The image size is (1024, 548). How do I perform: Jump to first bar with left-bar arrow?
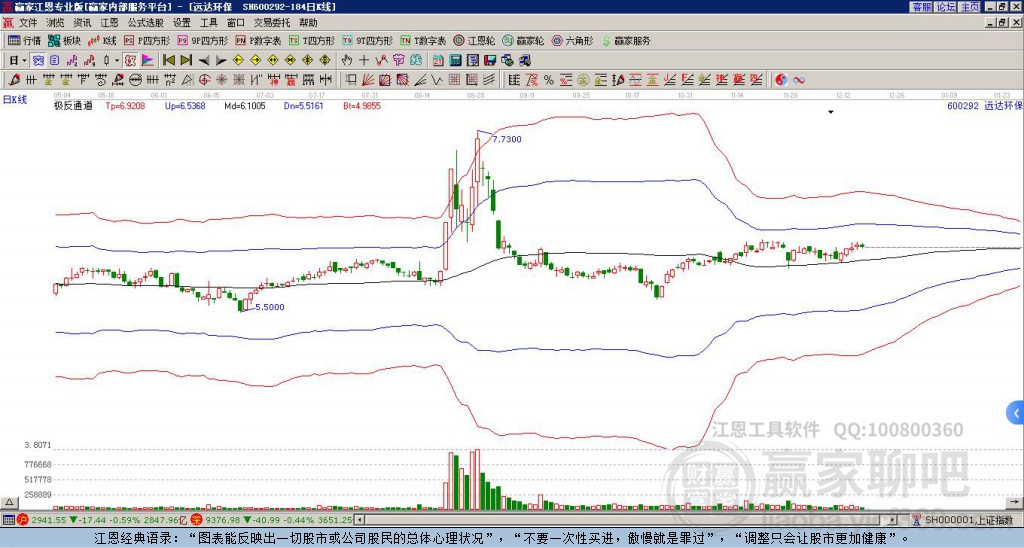168,60
